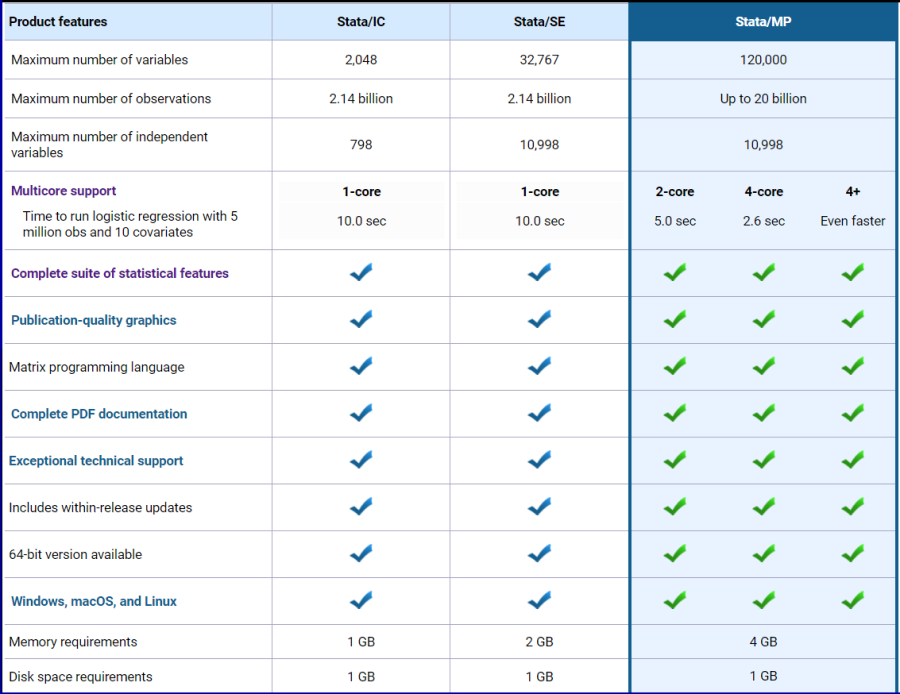Follow the Publication-quality graphics link
This screenshot has width=900, height=694.
point(94,320)
